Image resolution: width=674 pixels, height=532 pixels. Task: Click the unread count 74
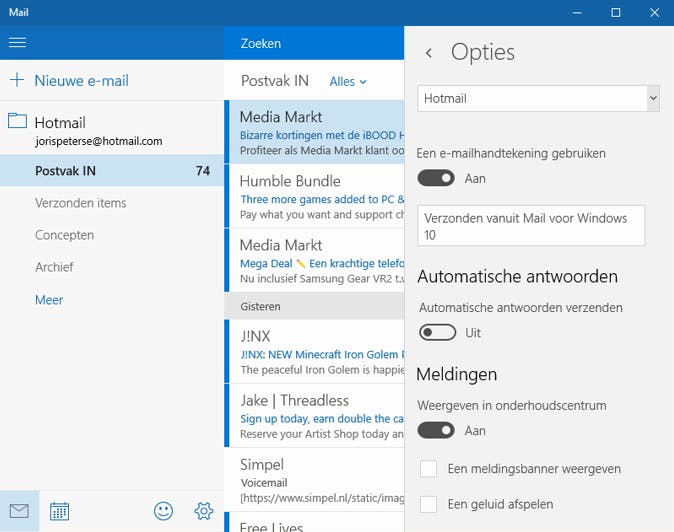[x=203, y=171]
